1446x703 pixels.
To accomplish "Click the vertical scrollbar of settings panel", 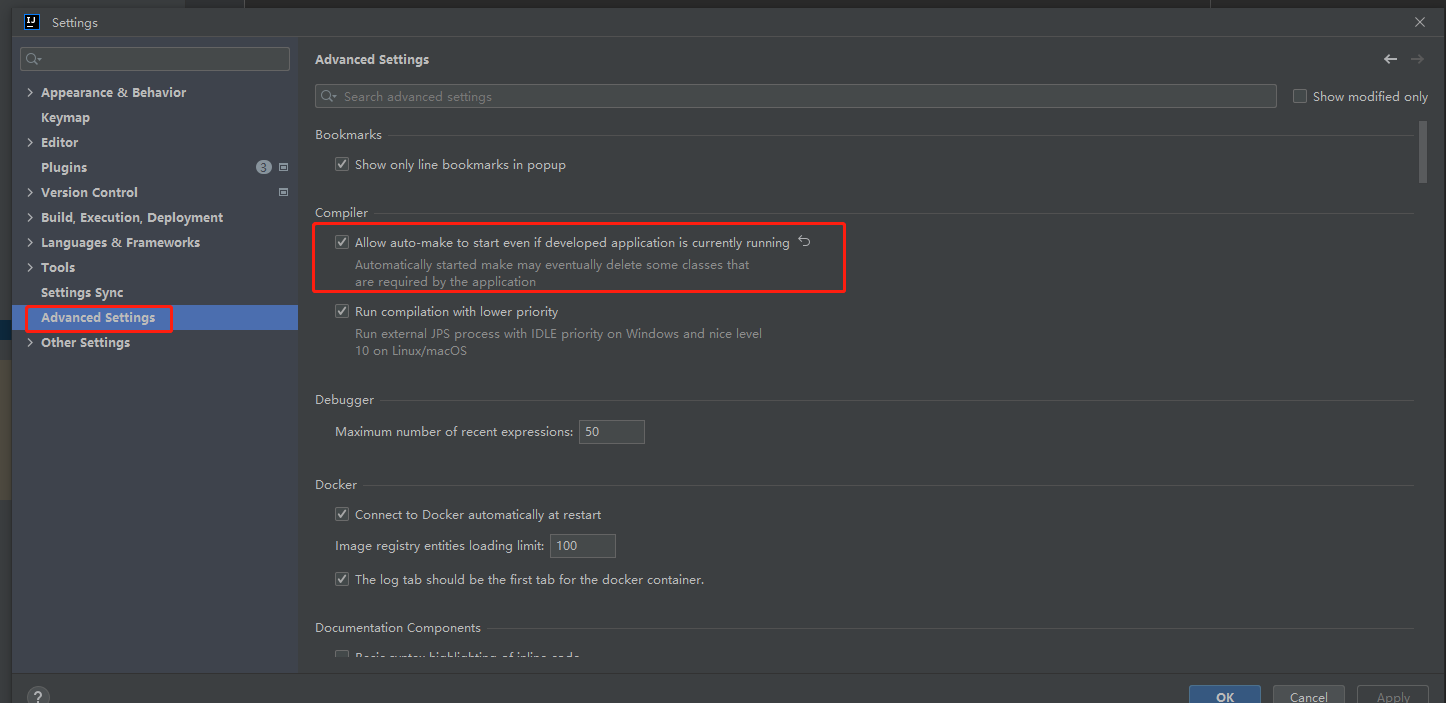I will point(1423,152).
